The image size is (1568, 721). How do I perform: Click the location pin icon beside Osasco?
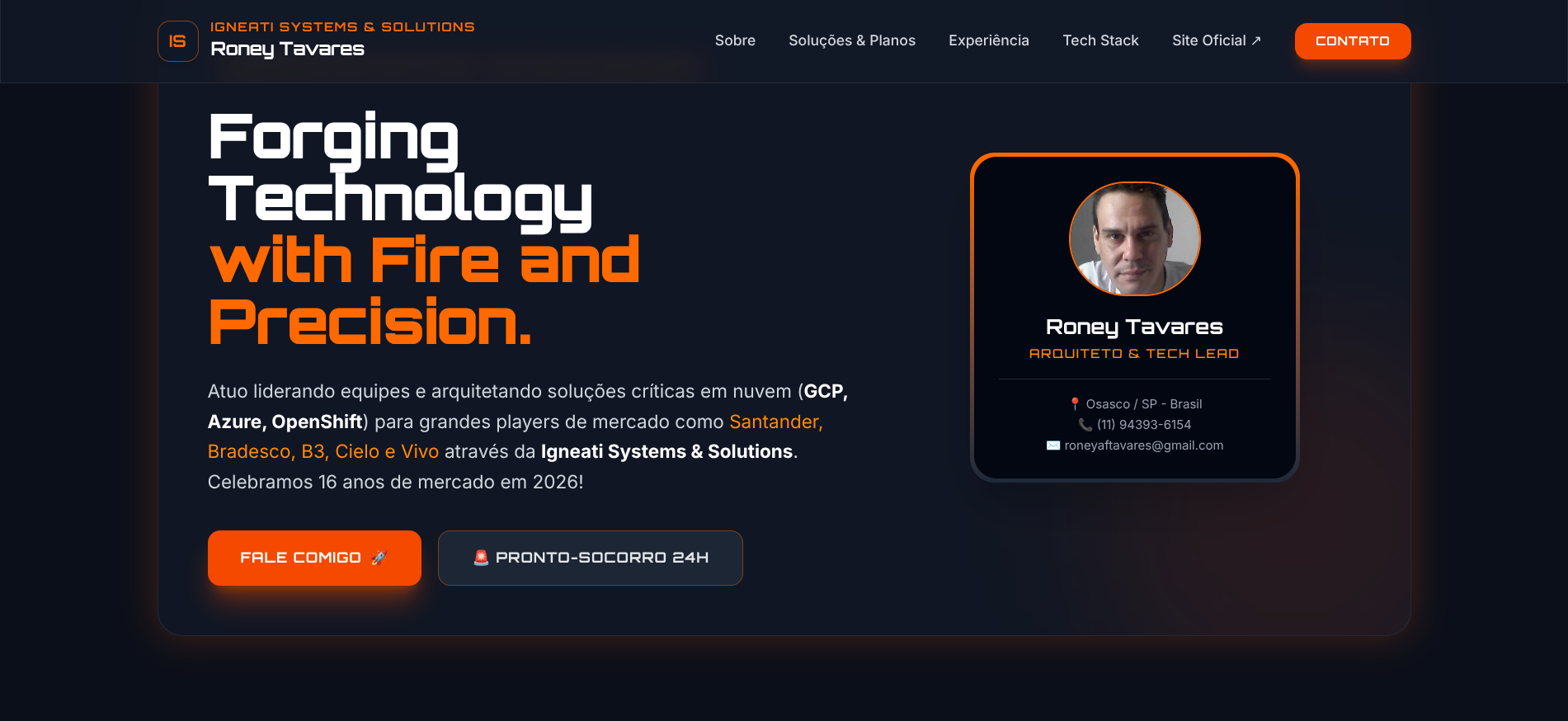click(x=1075, y=404)
